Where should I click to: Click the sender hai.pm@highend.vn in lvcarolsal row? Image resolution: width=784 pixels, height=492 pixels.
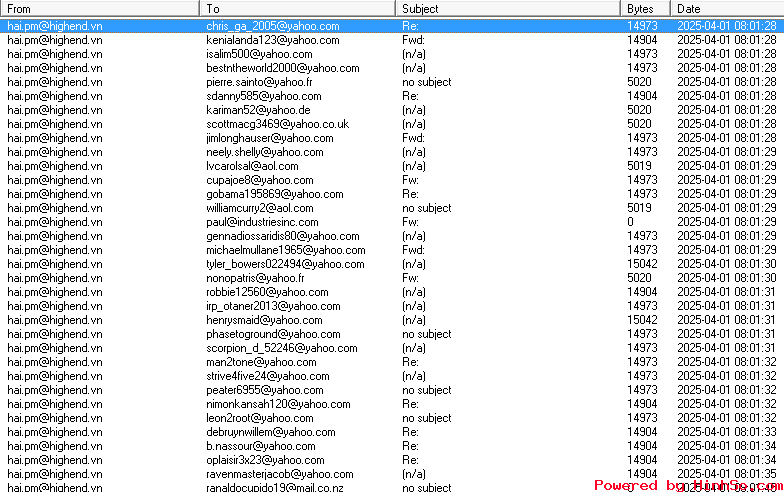55,166
